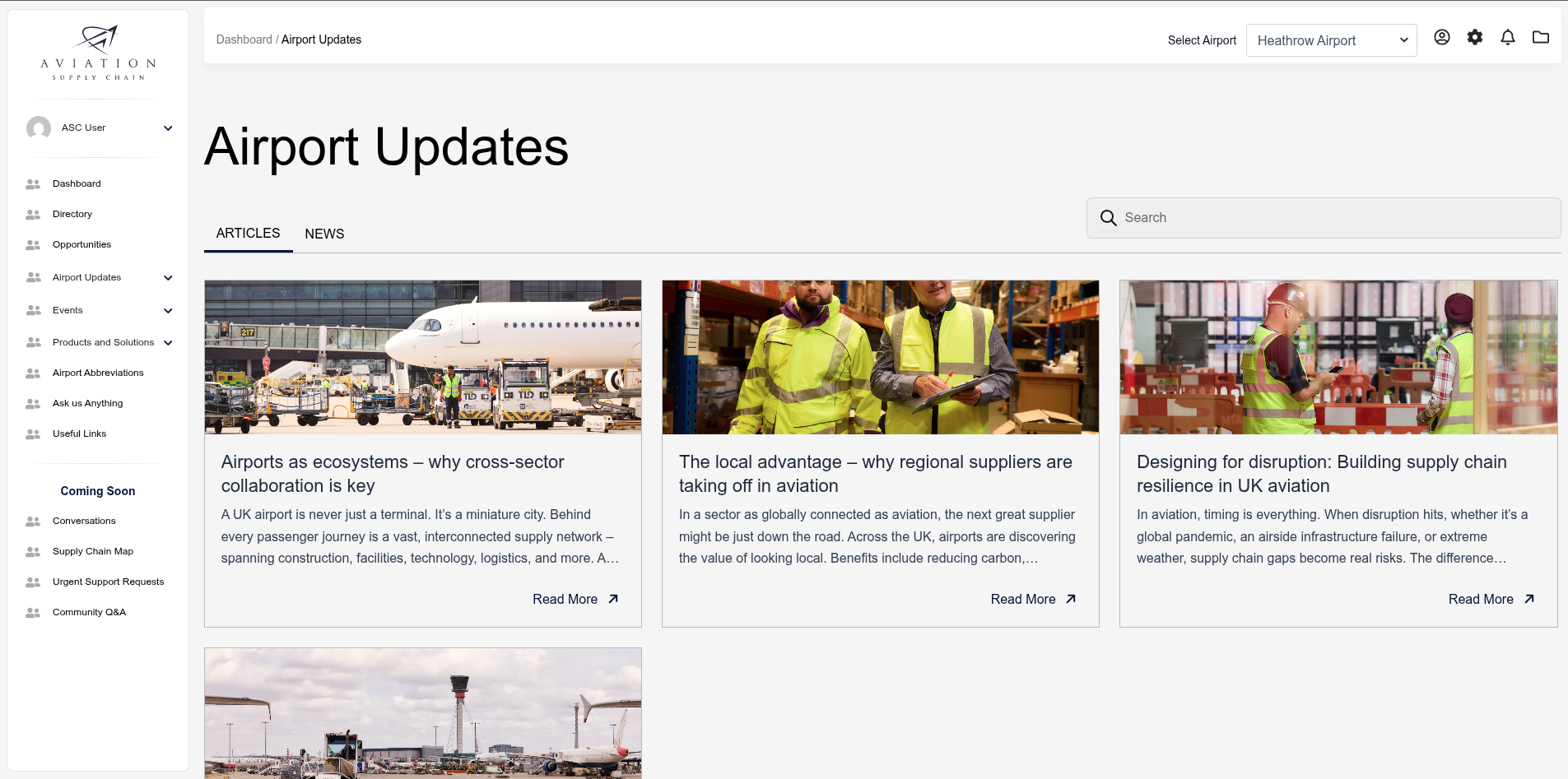Click the Aviation Supply Chain logo
Screen dimensions: 1568x779
98,53
